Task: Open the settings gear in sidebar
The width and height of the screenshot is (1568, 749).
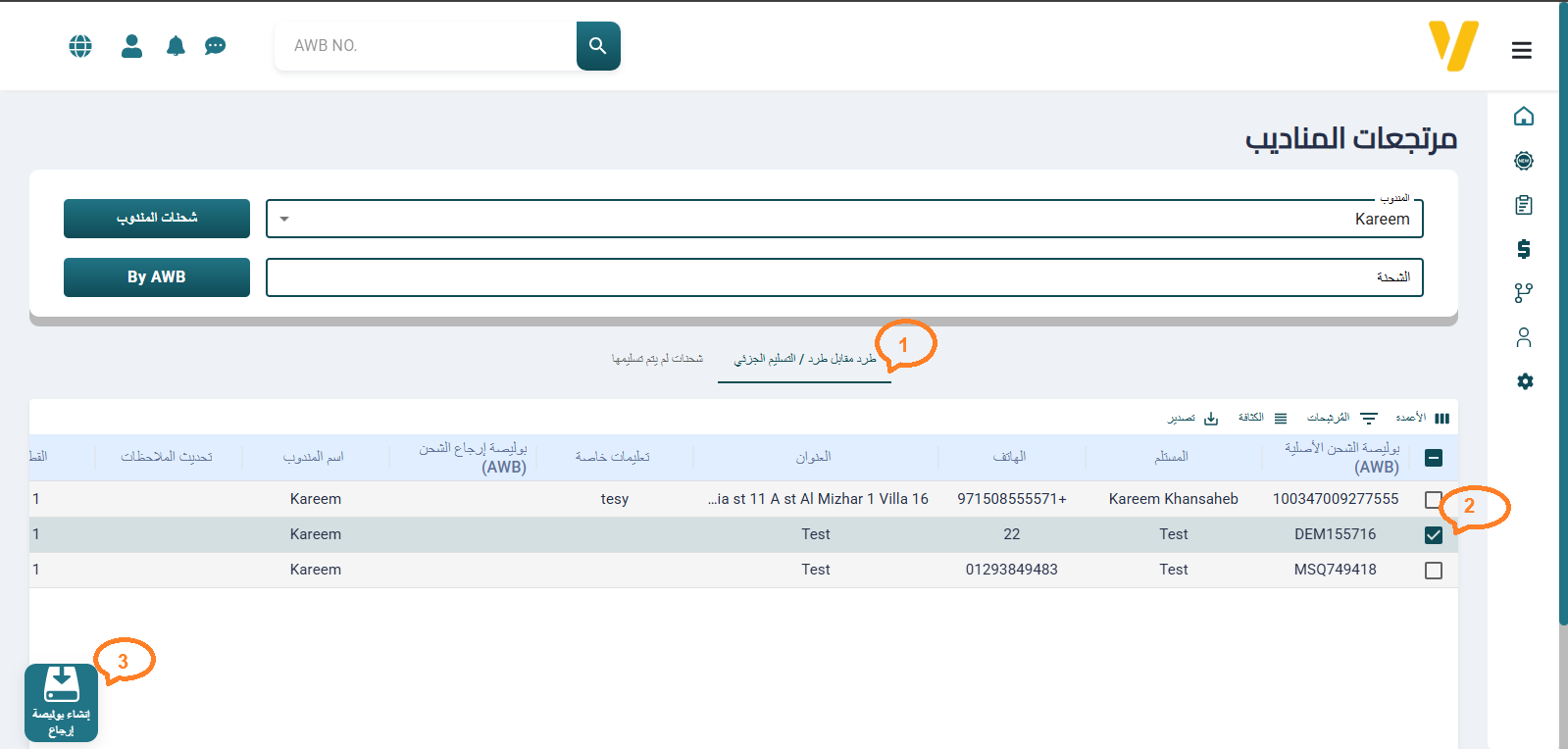Action: coord(1525,381)
